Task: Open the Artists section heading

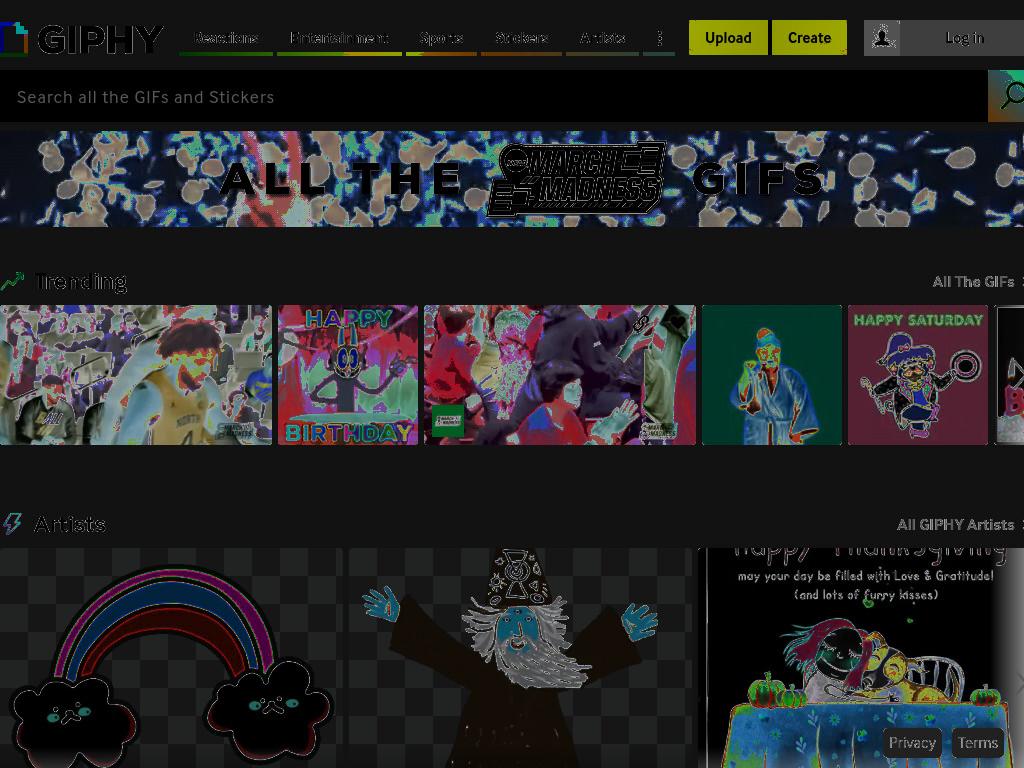Action: (x=70, y=524)
